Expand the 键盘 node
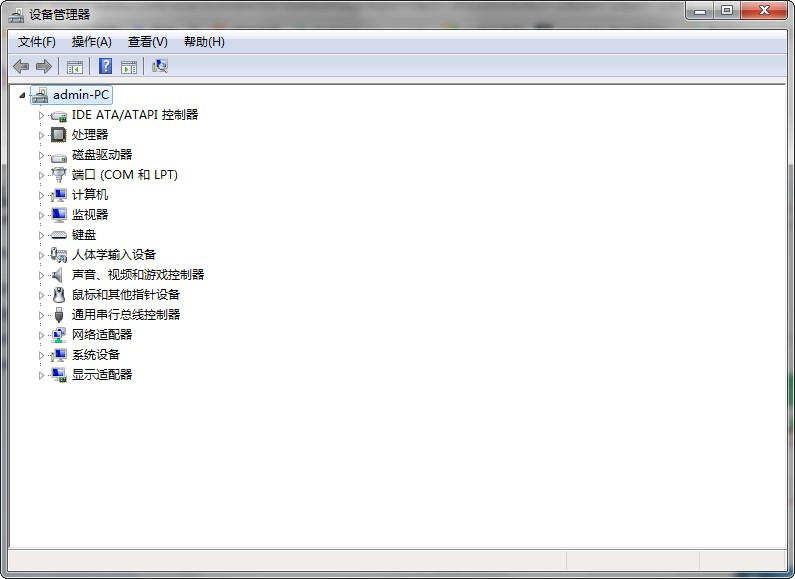Screen dimensions: 795x579 [x=41, y=235]
